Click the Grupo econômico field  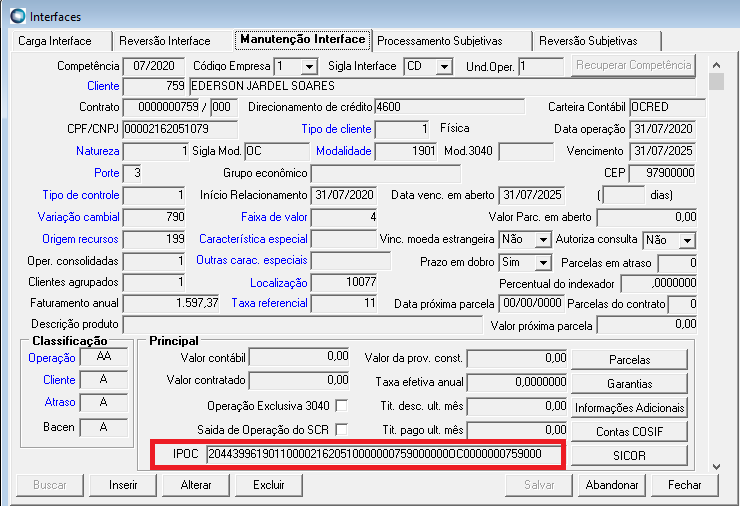(386, 173)
